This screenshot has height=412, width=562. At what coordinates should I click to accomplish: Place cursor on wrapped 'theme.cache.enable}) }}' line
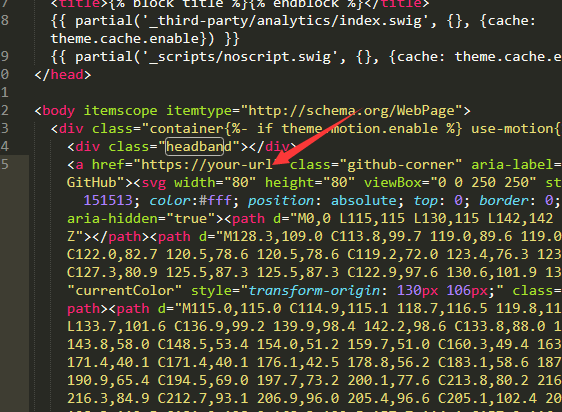(145, 39)
